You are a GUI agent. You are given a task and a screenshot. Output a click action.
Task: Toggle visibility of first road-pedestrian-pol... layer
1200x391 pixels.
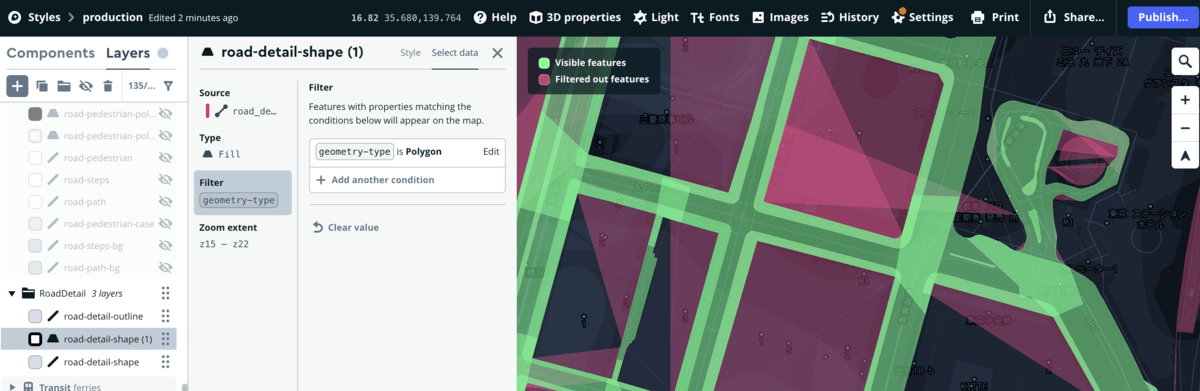[165, 114]
